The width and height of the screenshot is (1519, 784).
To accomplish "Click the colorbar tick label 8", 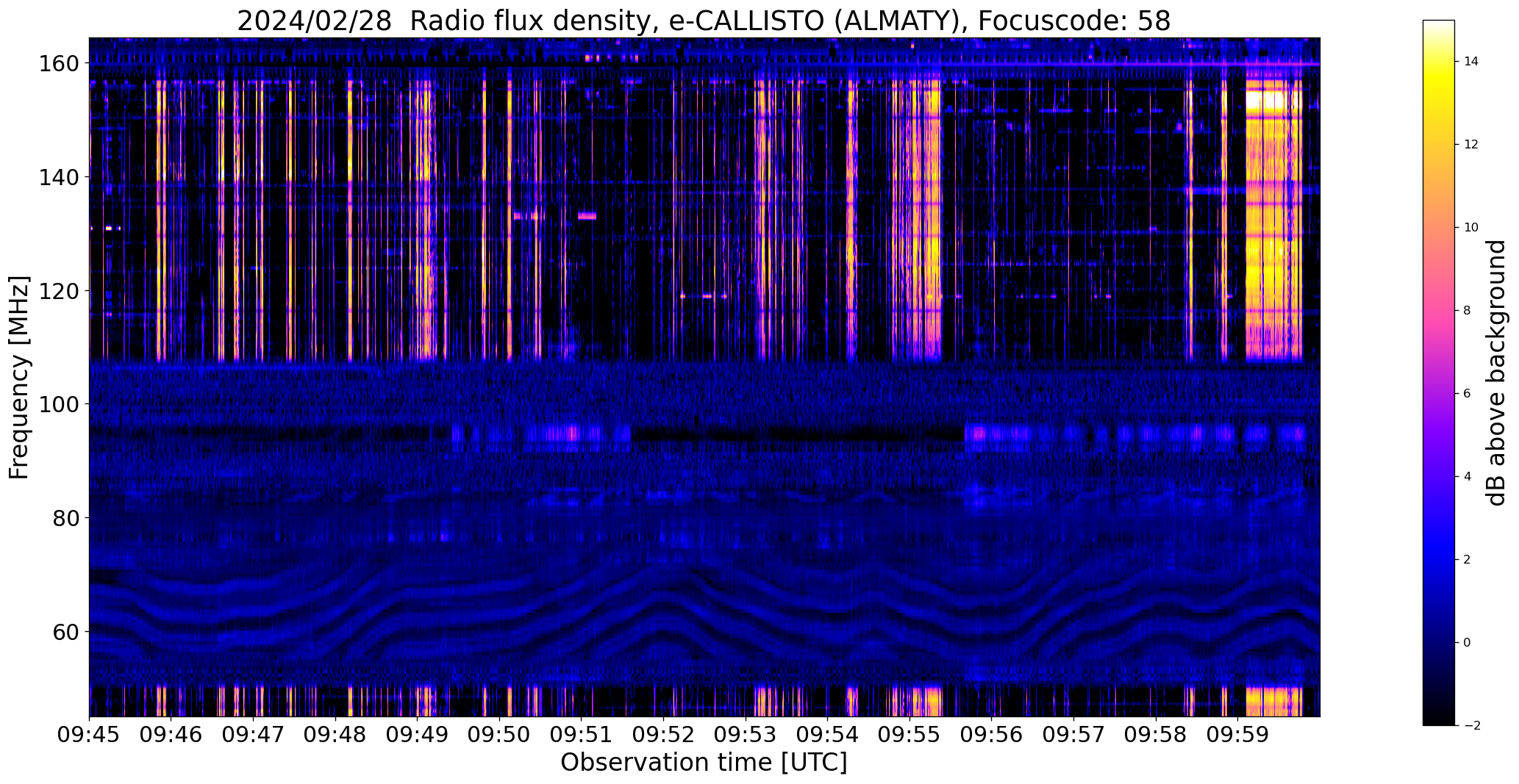I will [1468, 311].
